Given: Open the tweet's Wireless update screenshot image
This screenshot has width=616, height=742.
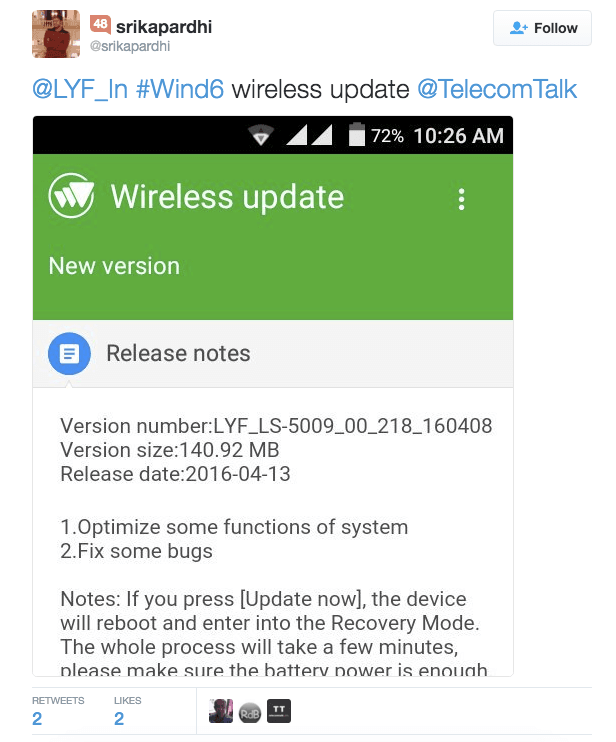Looking at the screenshot, I should click(273, 396).
